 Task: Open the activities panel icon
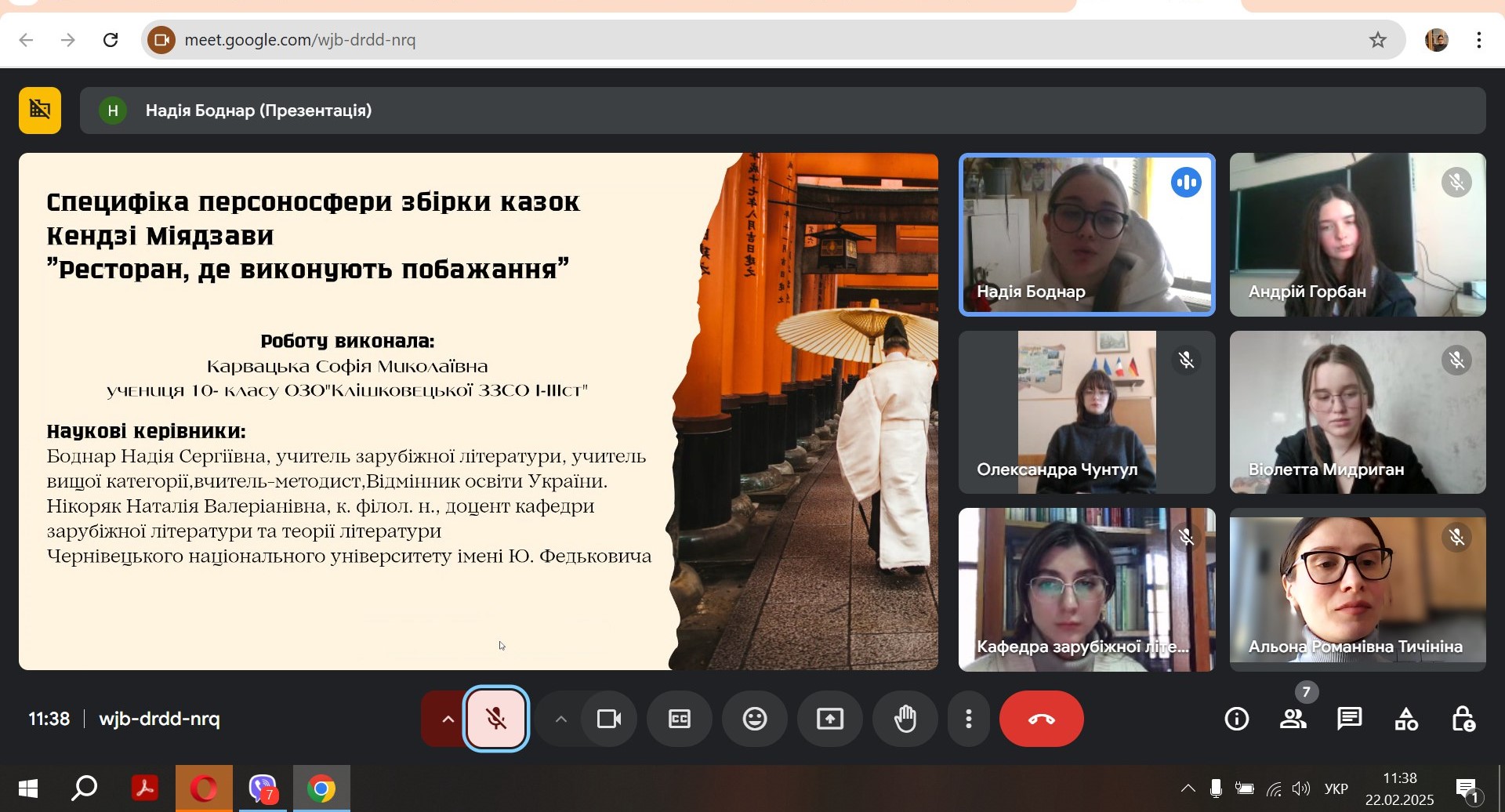(1406, 719)
